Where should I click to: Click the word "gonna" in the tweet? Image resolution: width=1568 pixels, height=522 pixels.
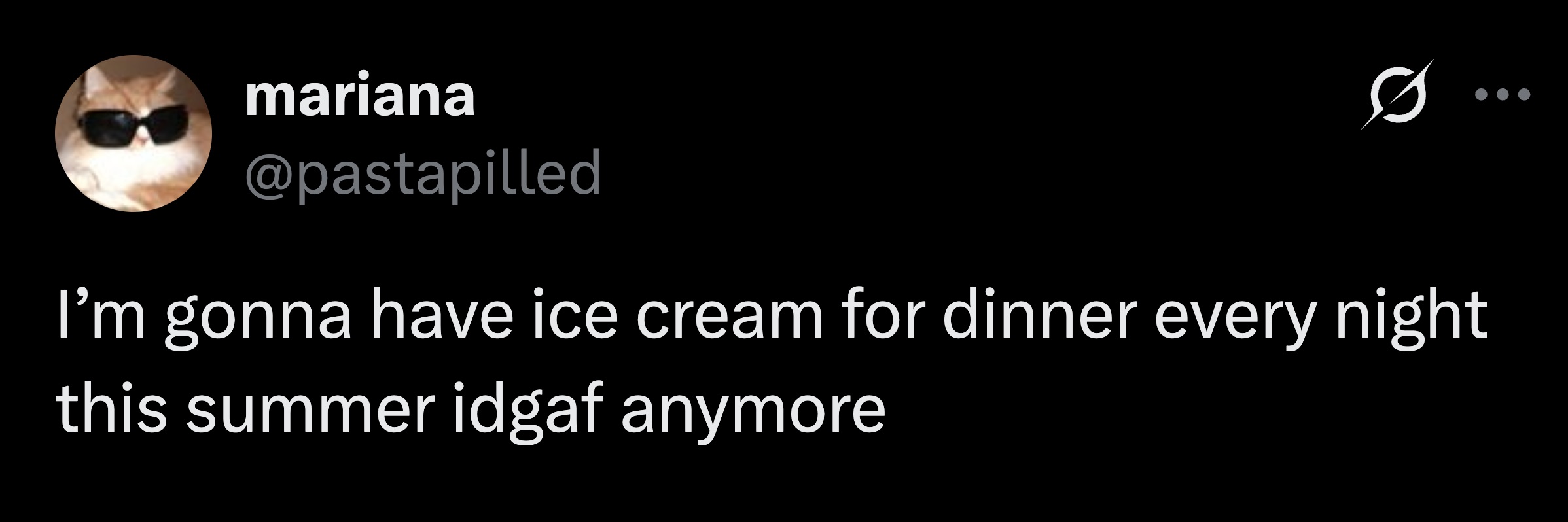pos(257,321)
